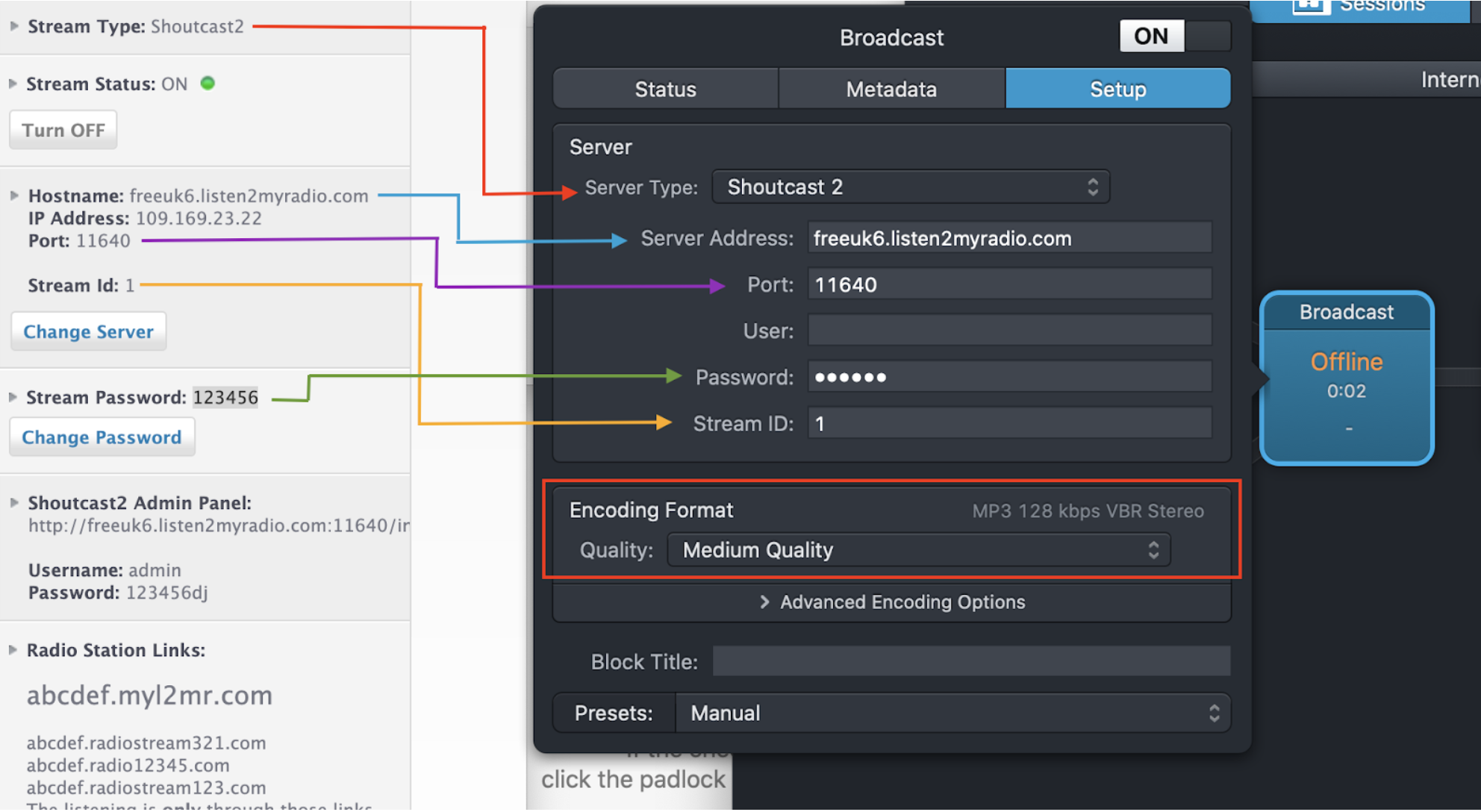Click the Broadcast Offline block
Image resolution: width=1481 pixels, height=812 pixels.
click(x=1346, y=378)
